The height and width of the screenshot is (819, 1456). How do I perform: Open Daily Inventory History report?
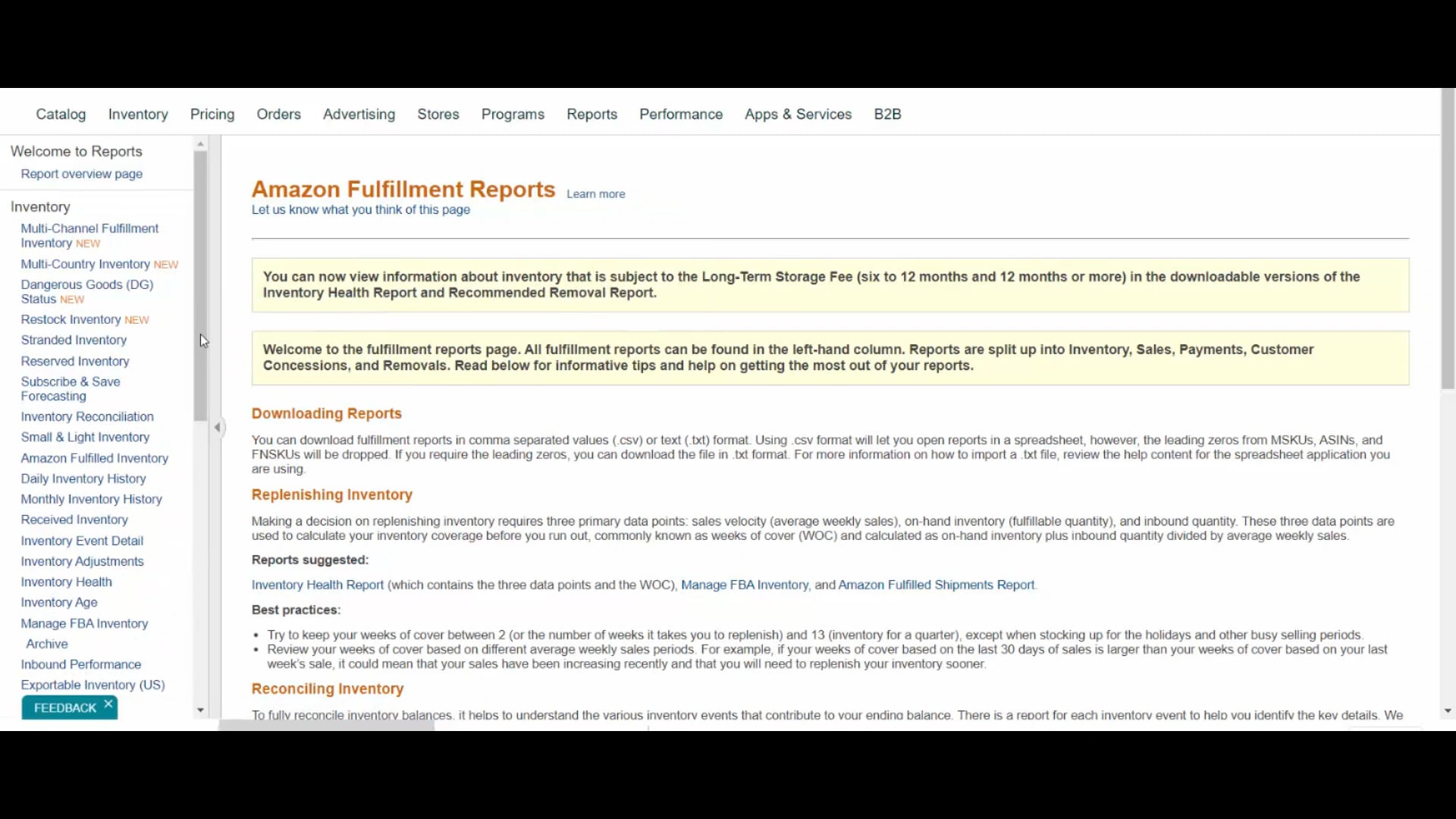[83, 479]
